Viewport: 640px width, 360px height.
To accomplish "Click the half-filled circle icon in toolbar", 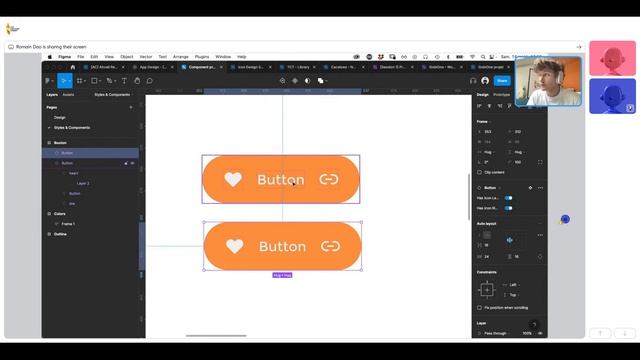I will pos(307,81).
